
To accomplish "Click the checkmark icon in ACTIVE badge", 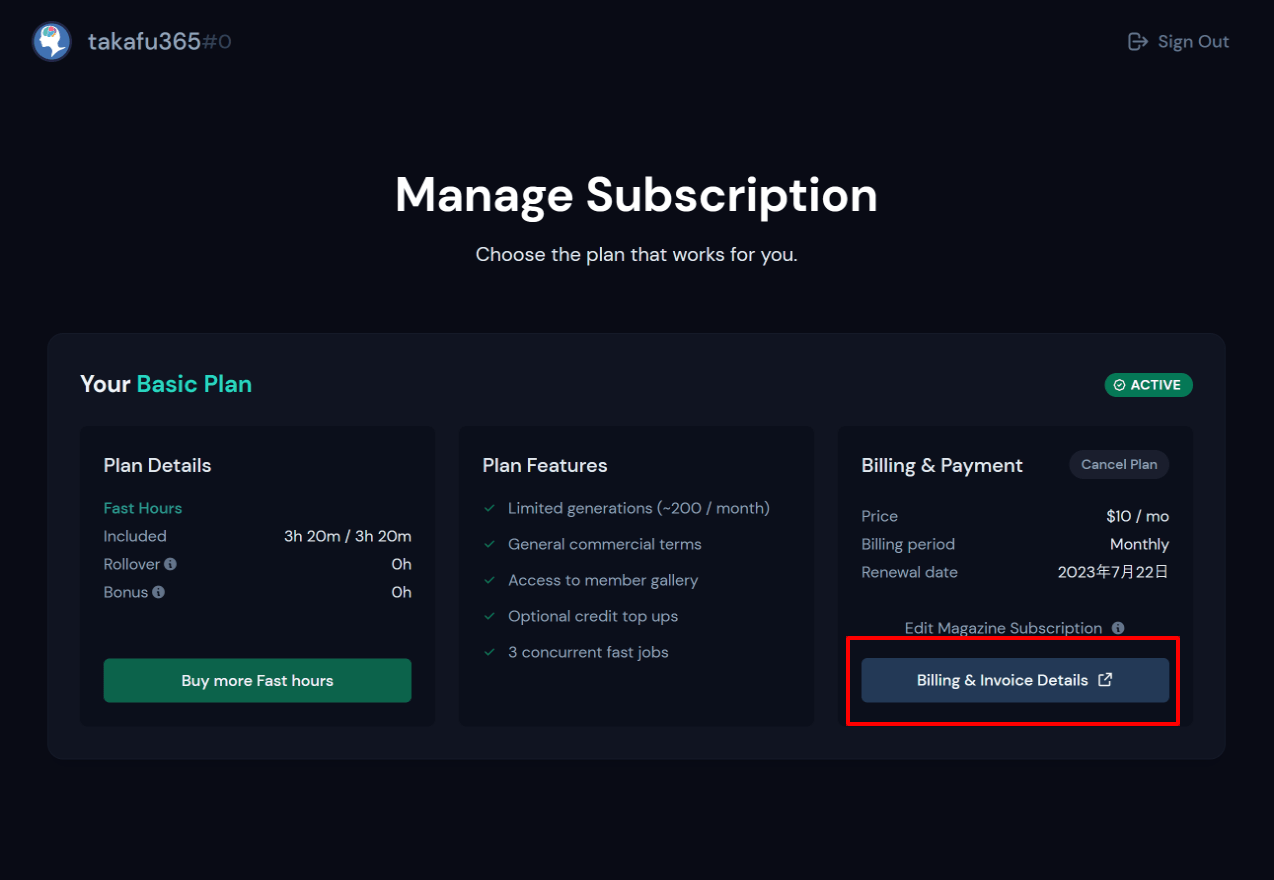I will tap(1119, 385).
